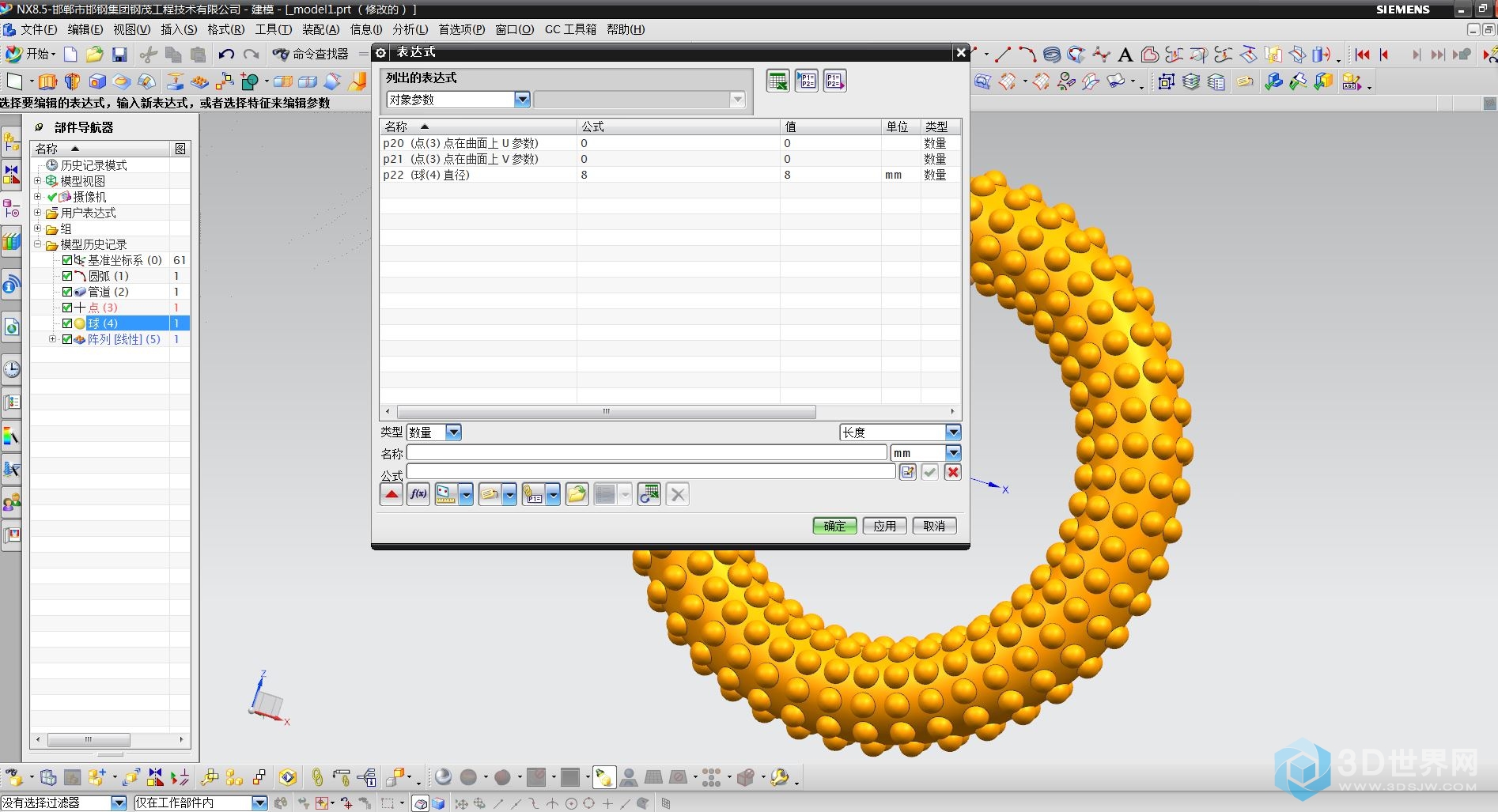Select the Arc curve tool
Screen dimensions: 1498x812
coord(1027,55)
